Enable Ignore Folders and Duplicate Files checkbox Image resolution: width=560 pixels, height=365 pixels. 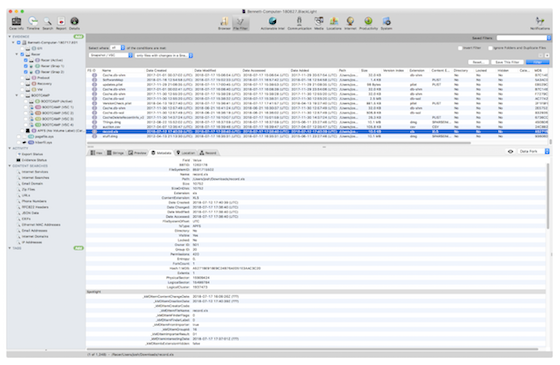(x=491, y=48)
